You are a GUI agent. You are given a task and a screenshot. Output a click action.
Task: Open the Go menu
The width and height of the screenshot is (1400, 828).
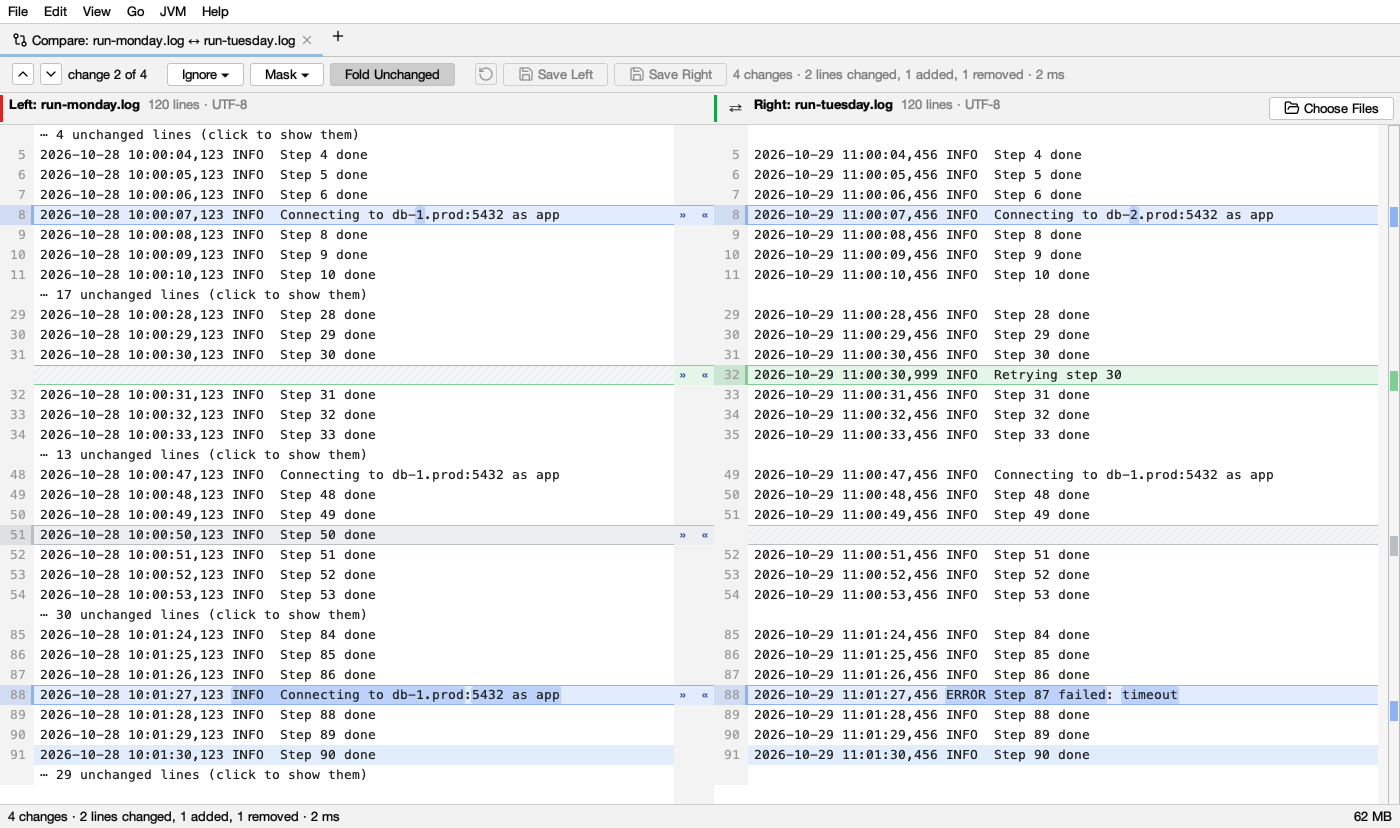pos(136,11)
